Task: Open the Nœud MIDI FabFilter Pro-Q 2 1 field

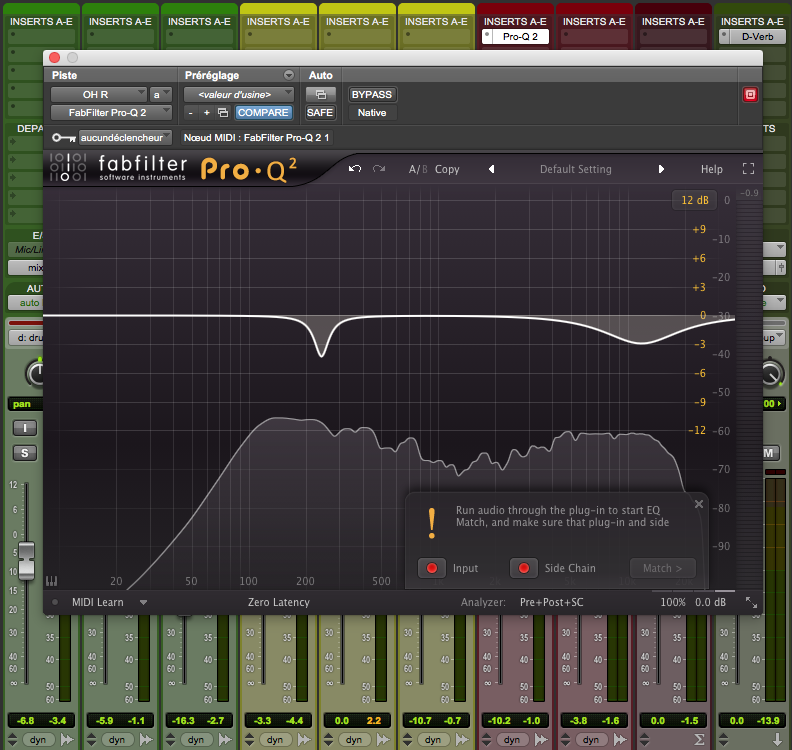Action: coord(256,137)
